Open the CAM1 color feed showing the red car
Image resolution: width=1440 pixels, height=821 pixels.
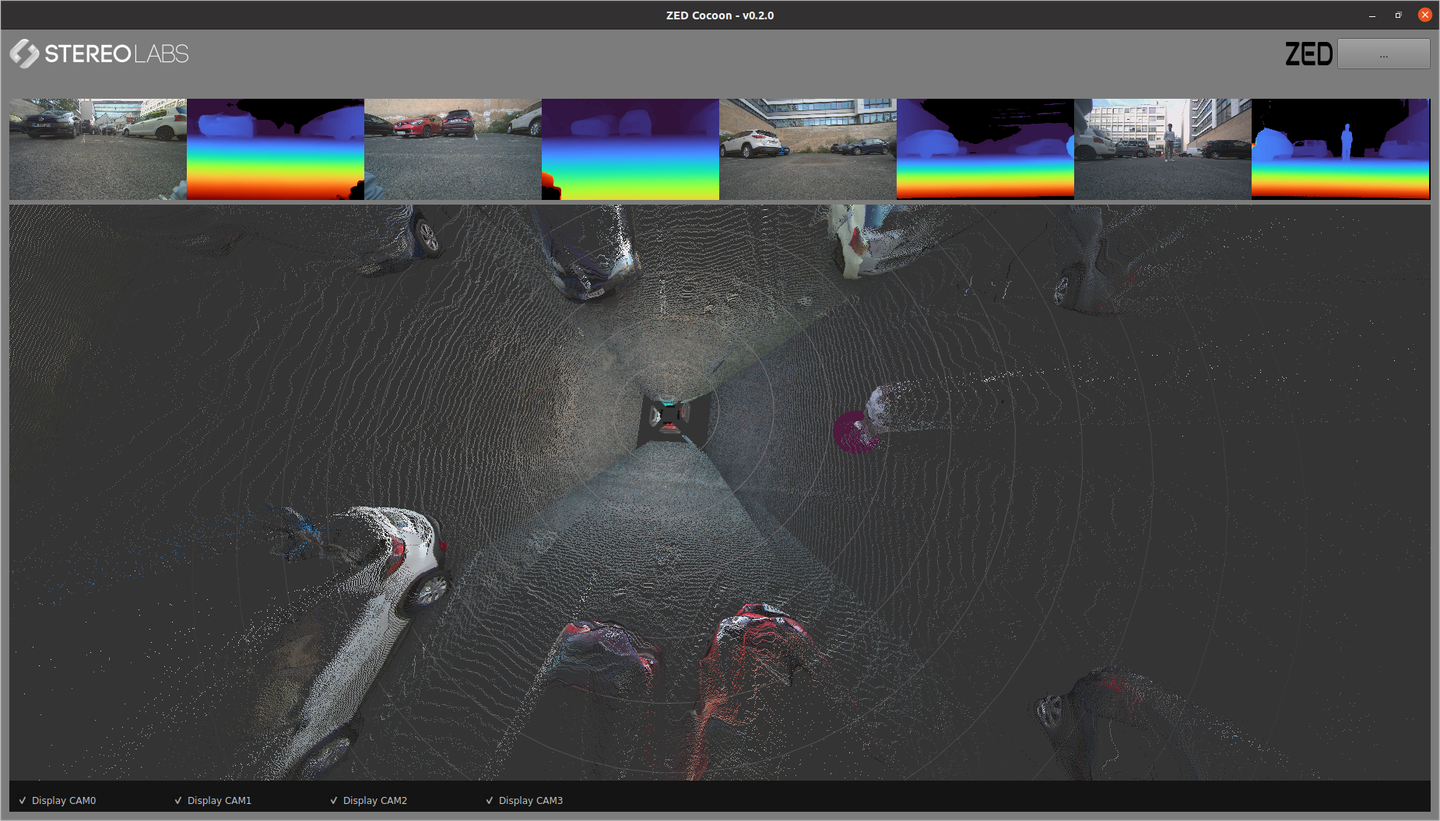pos(452,148)
